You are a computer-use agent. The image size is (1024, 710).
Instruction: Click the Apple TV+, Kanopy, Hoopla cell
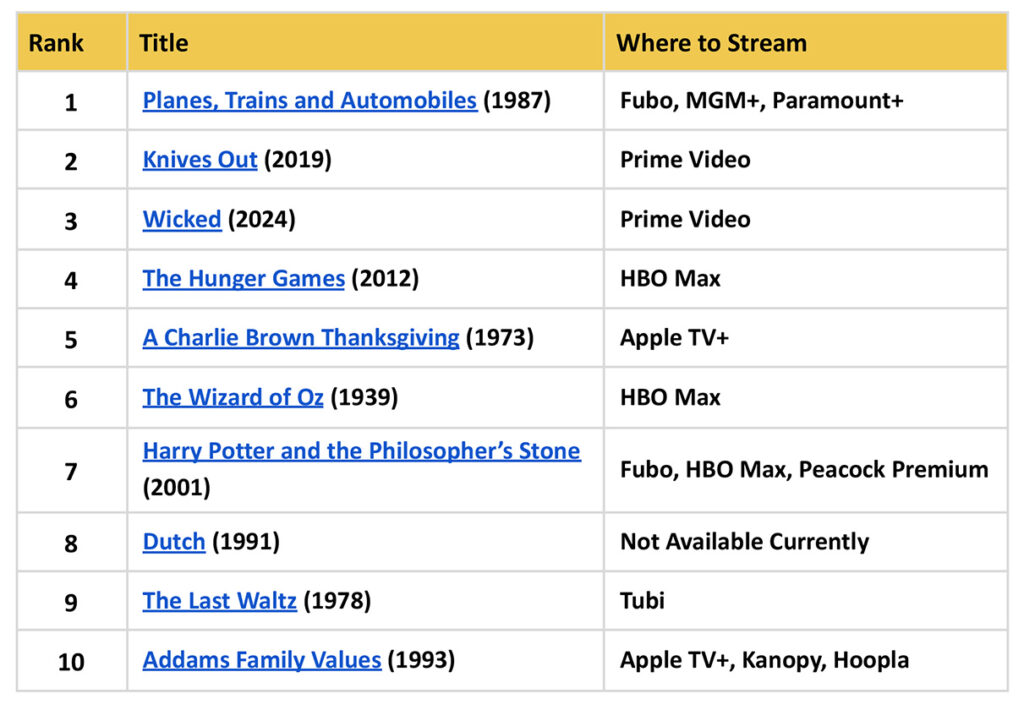(764, 660)
